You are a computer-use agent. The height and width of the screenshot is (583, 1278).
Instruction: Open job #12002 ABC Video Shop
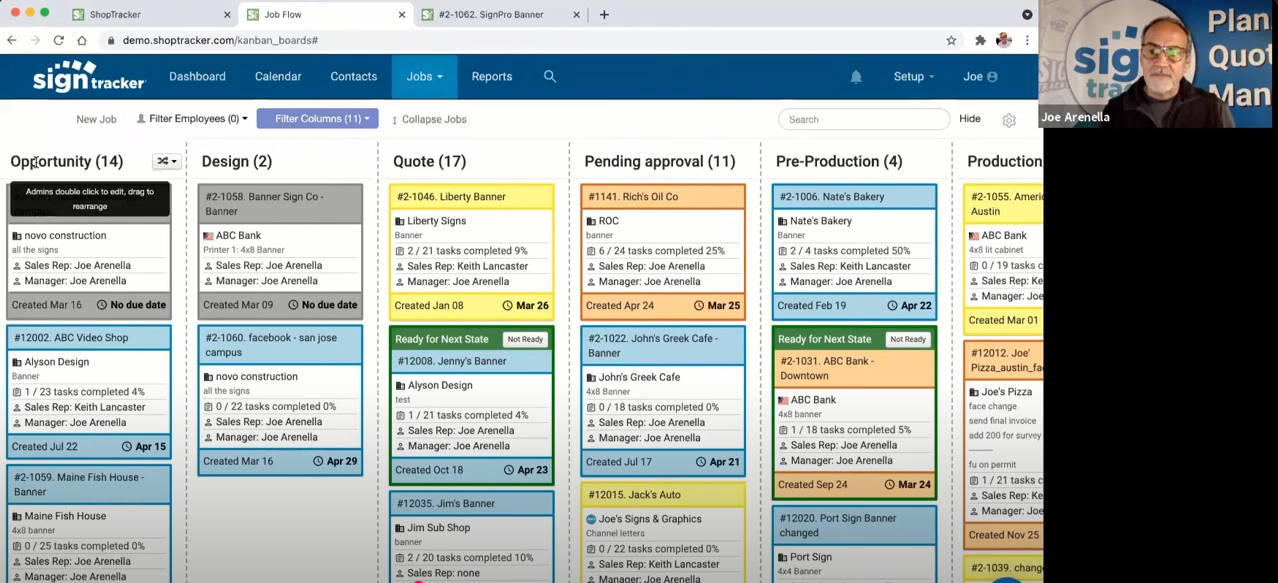(71, 338)
